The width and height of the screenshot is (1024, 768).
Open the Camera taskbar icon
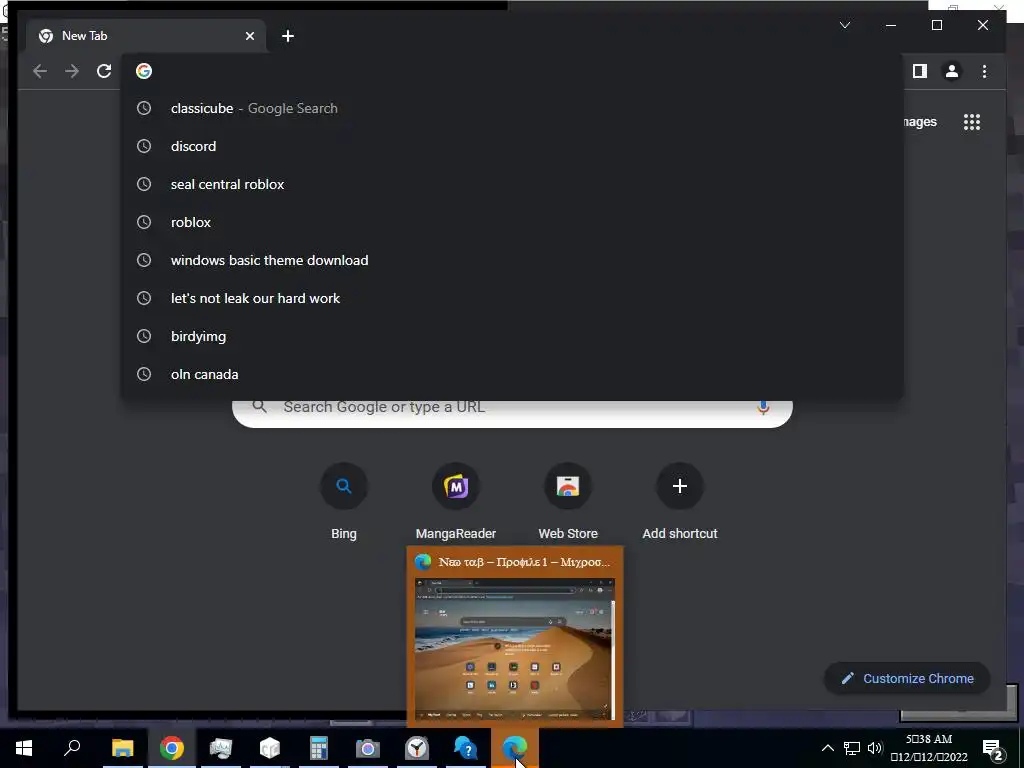[368, 748]
